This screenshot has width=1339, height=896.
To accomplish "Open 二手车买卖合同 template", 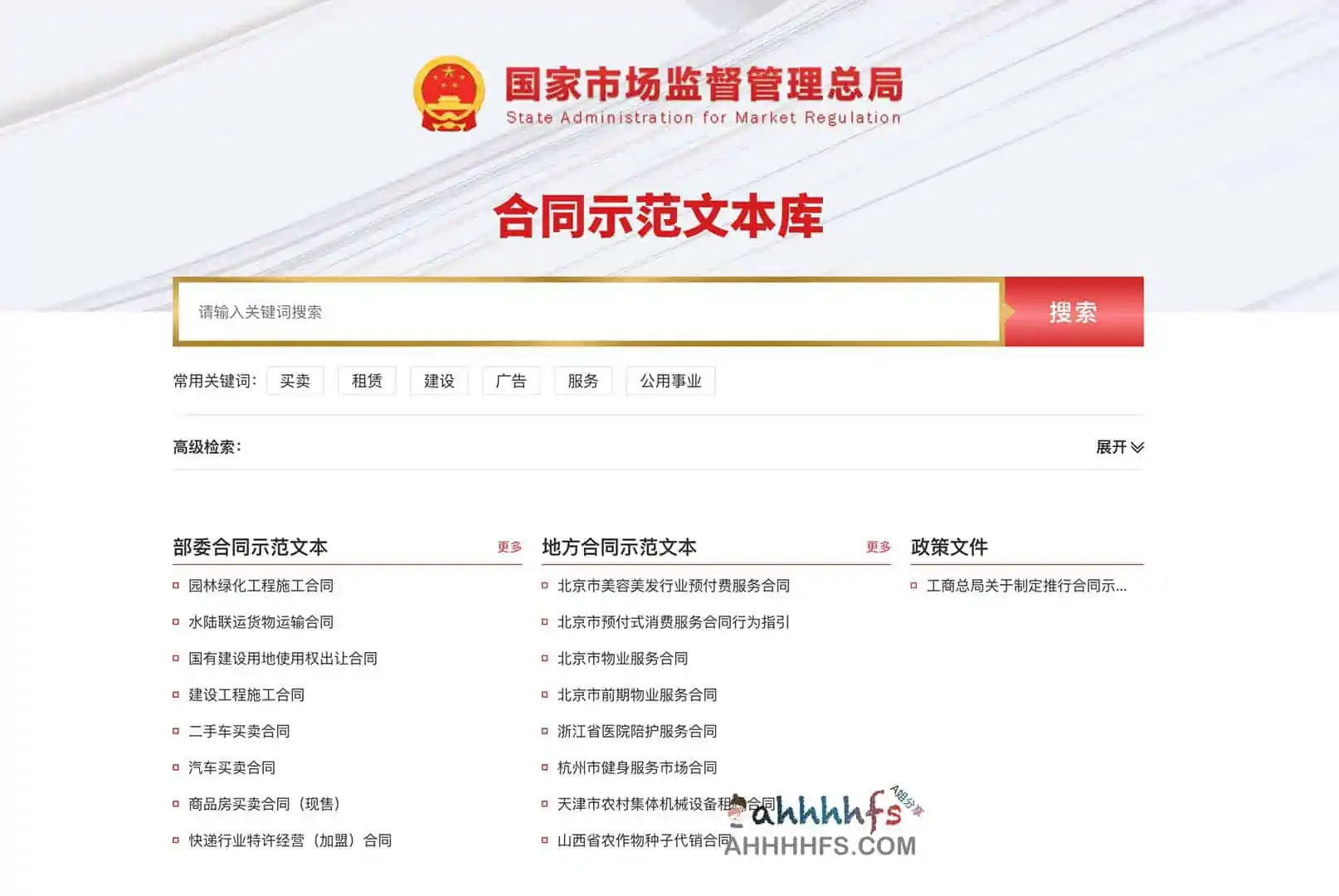I will [x=239, y=732].
